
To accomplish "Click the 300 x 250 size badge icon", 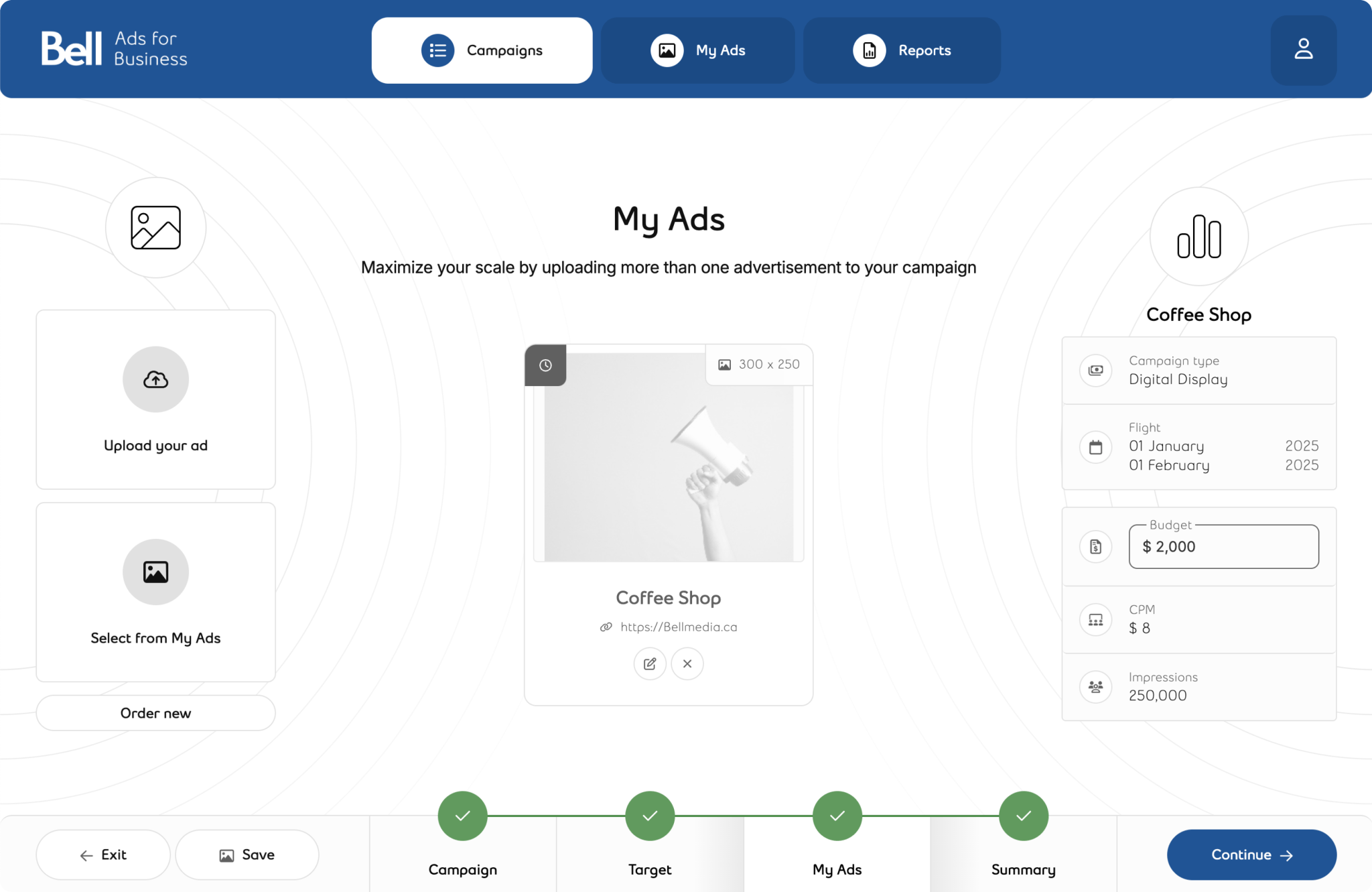I will (725, 365).
